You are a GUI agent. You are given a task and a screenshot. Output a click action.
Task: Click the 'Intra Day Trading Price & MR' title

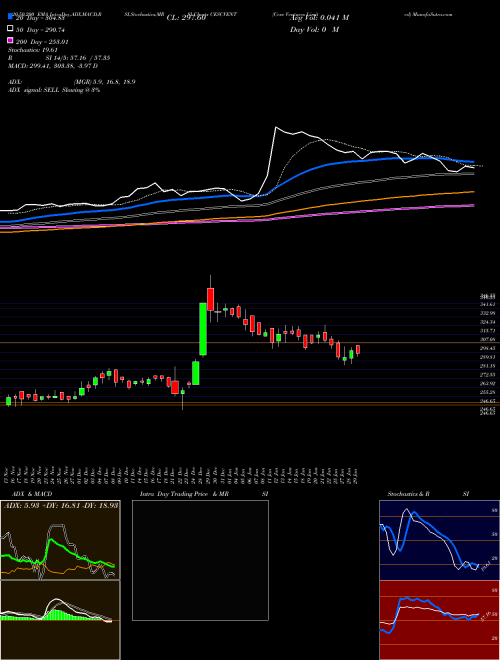click(184, 494)
